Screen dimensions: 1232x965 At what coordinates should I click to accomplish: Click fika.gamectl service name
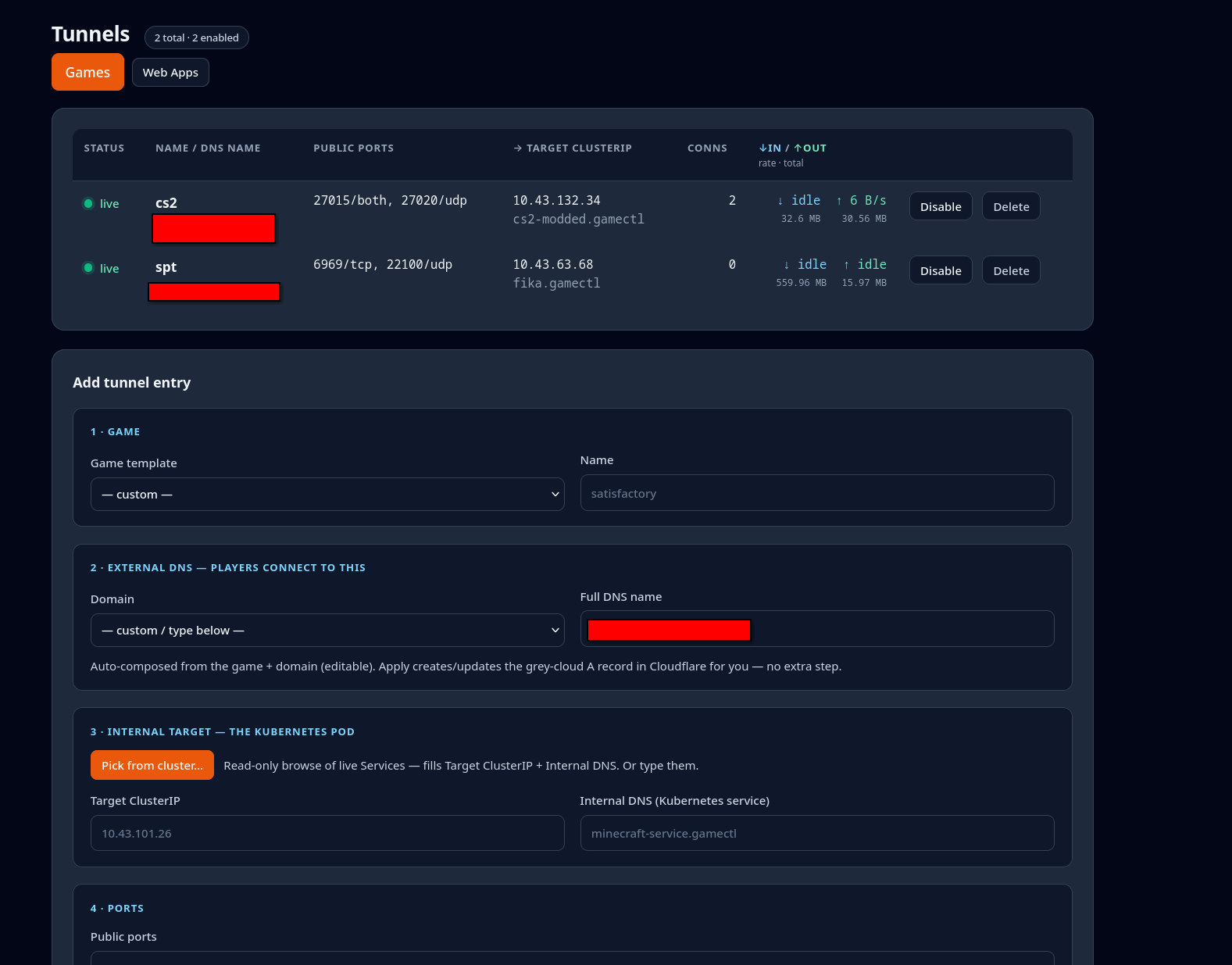pos(557,283)
